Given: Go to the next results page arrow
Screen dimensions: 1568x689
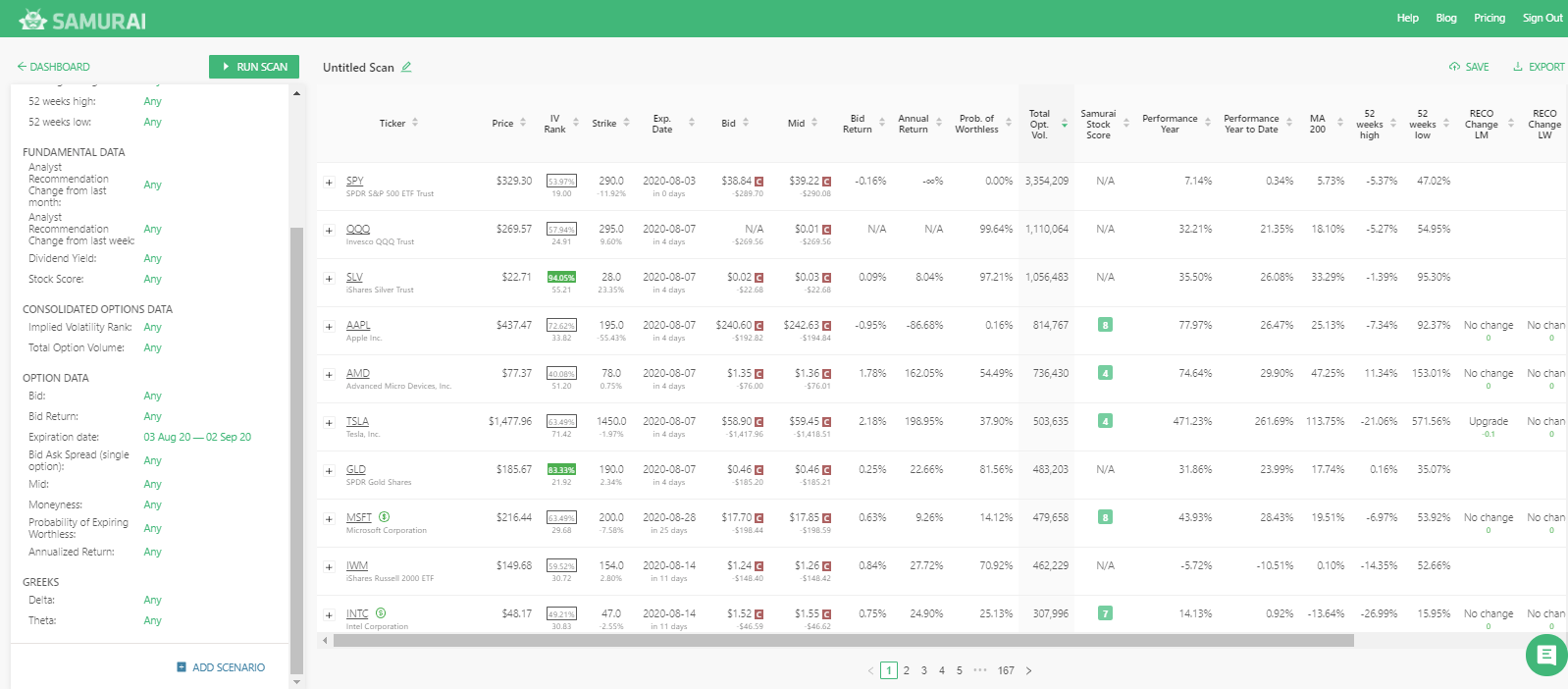Looking at the screenshot, I should point(1028,671).
